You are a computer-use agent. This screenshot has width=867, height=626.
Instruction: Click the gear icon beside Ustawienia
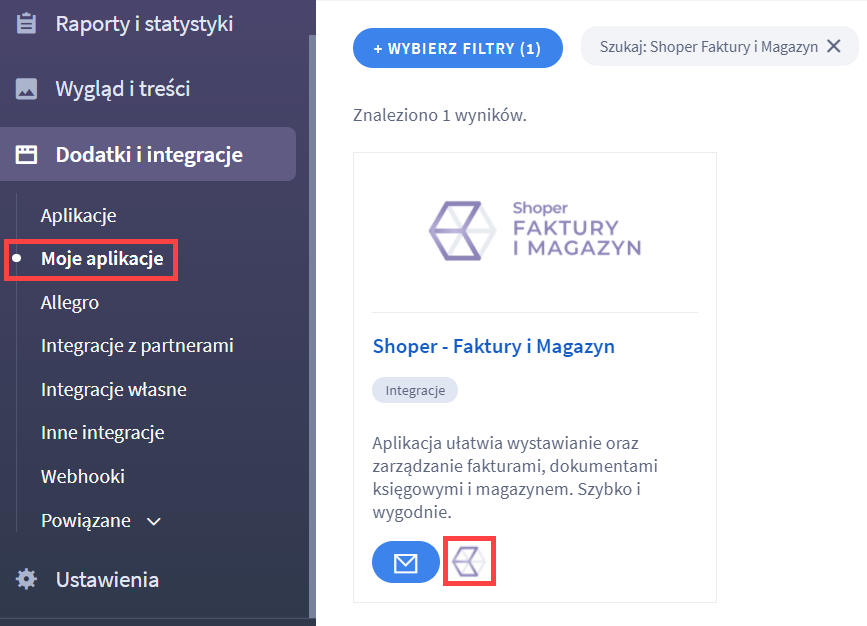point(26,579)
